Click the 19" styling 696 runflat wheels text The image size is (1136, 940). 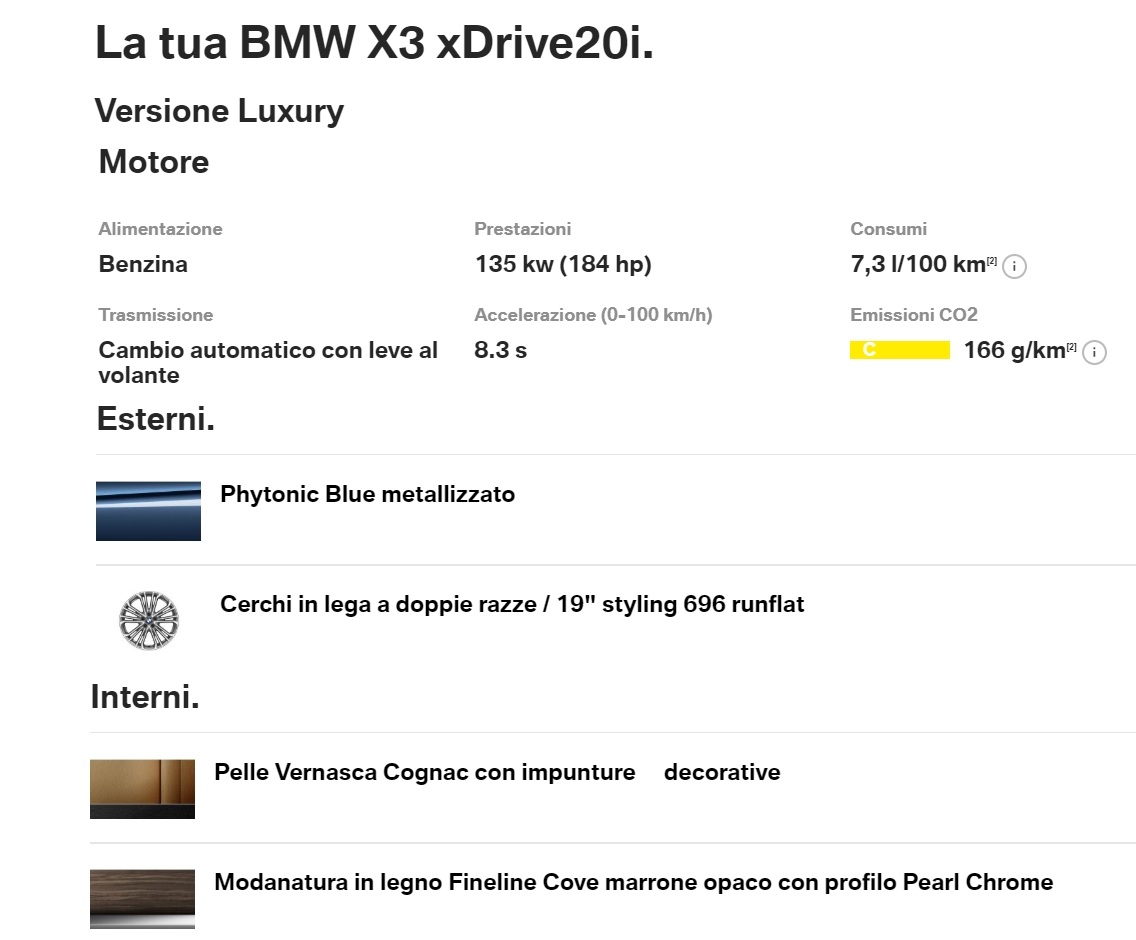(x=512, y=604)
